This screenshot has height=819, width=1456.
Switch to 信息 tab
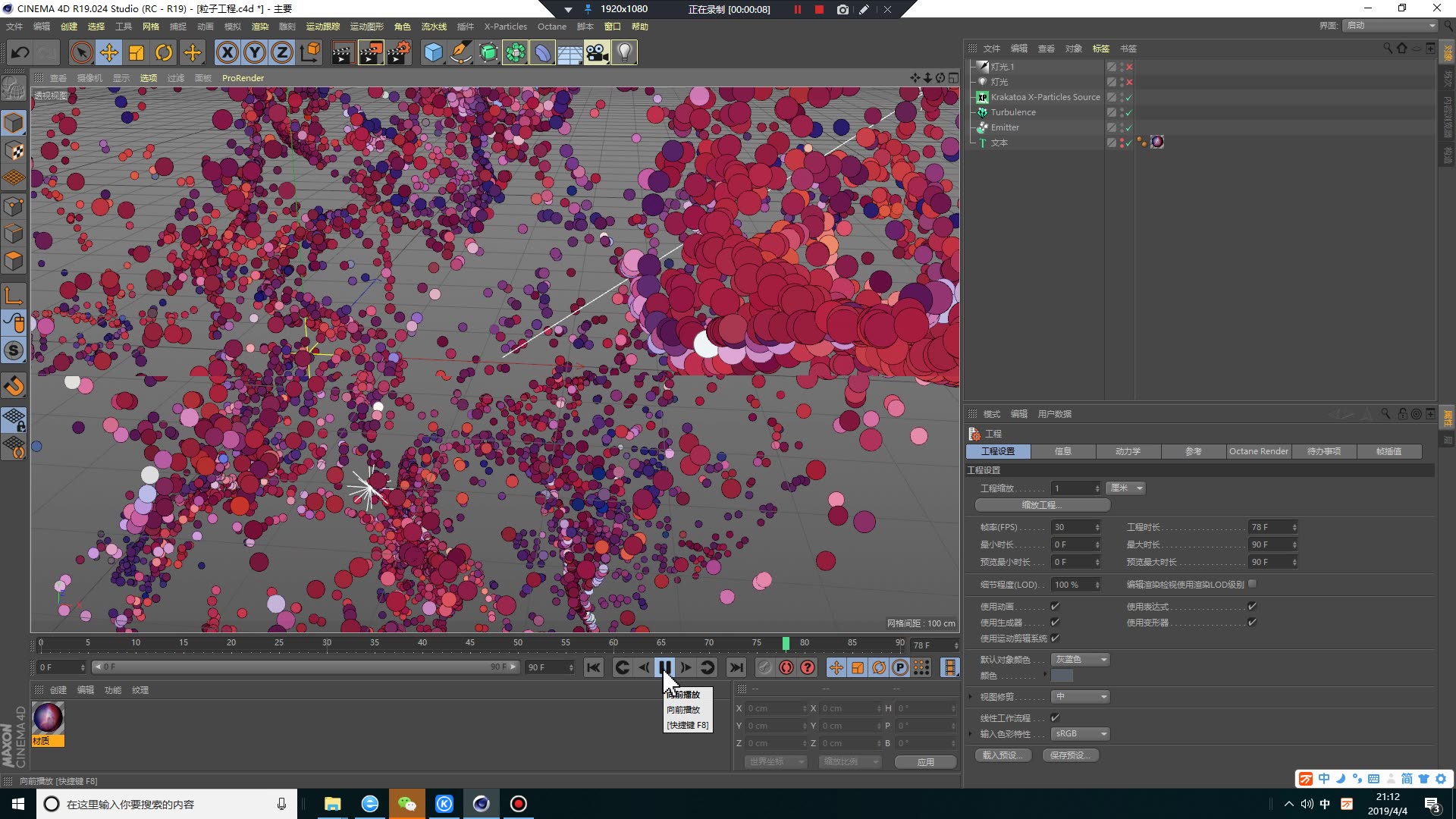(1062, 451)
